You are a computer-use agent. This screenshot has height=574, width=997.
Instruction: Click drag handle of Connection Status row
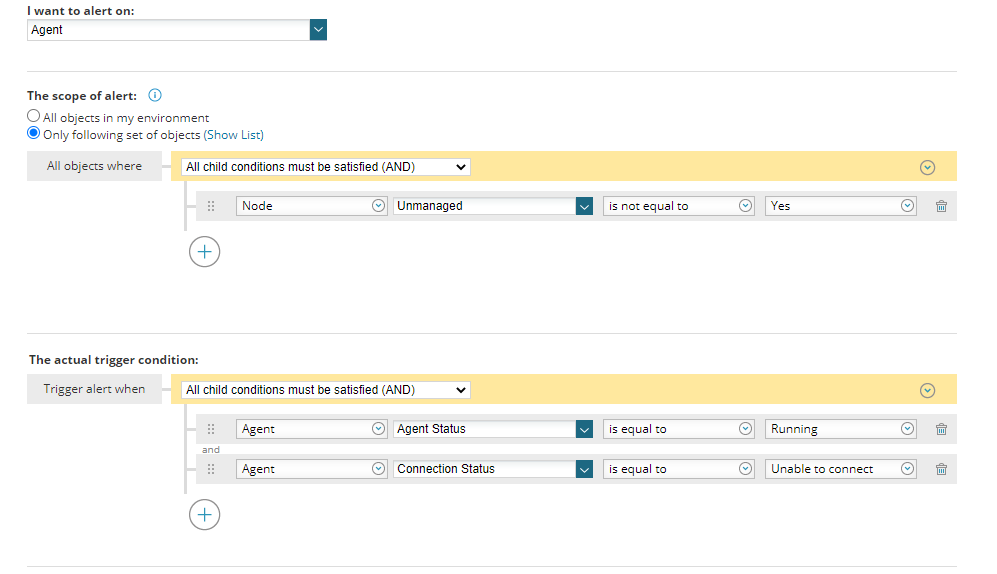tap(211, 469)
